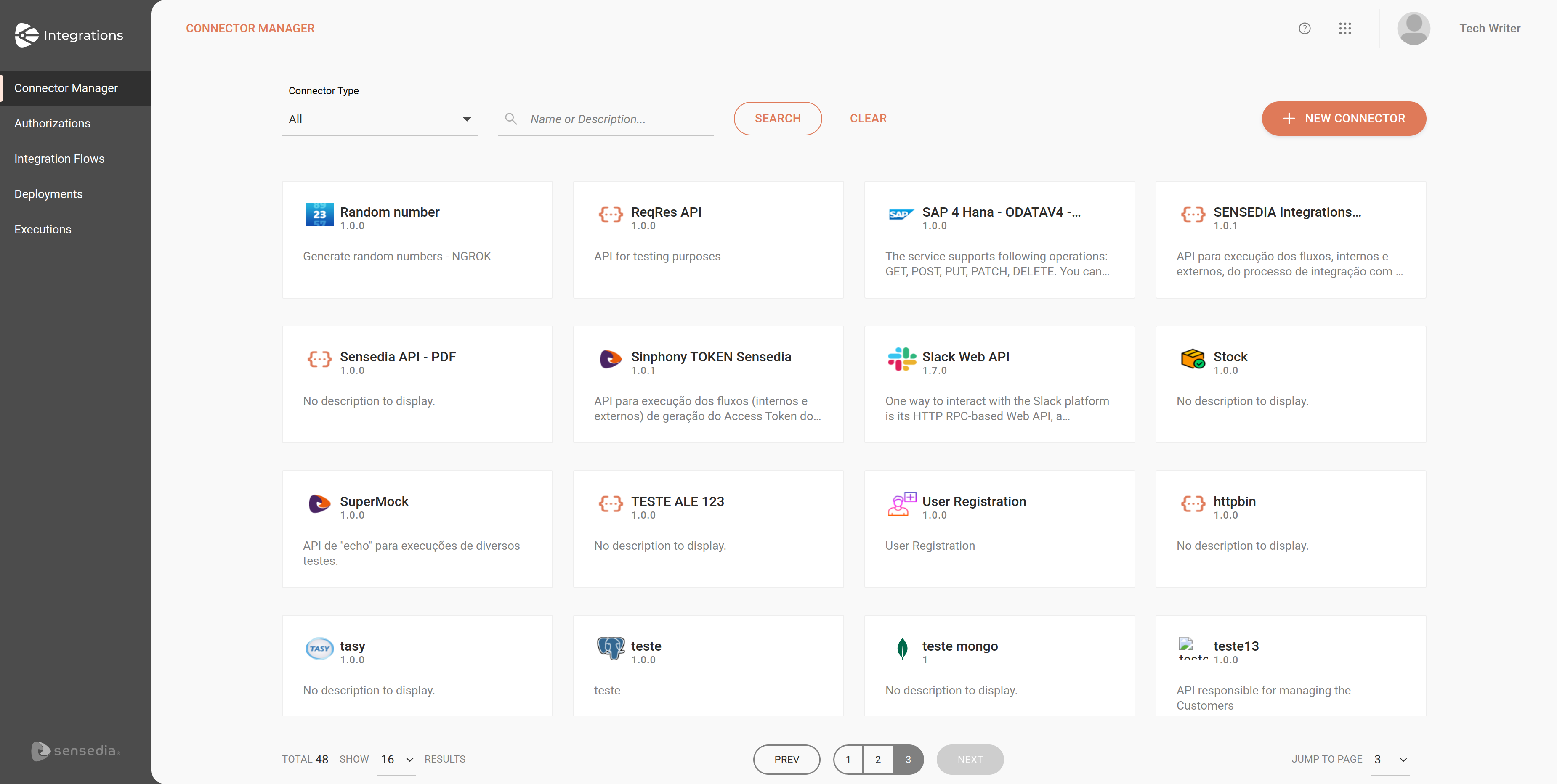Click the SENSEDIA Integrations braces icon
Viewport: 1557px width, 784px height.
(1193, 215)
